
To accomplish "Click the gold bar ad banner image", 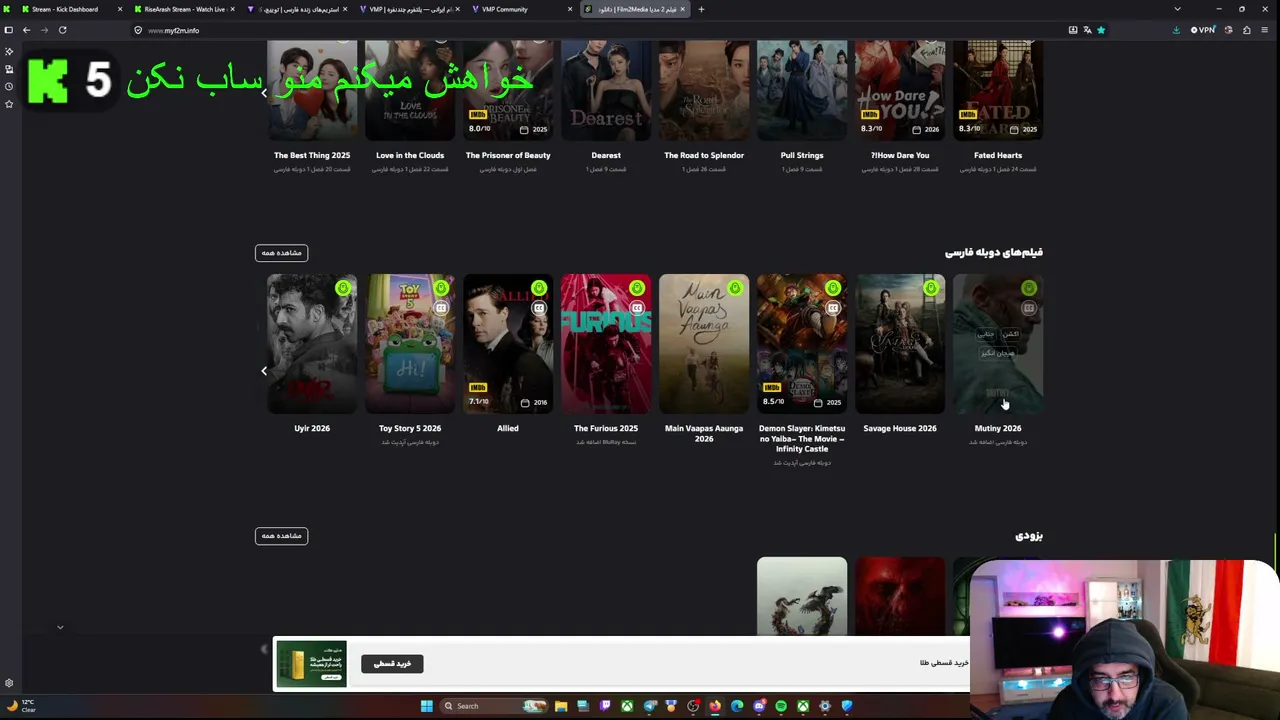I will (x=312, y=664).
